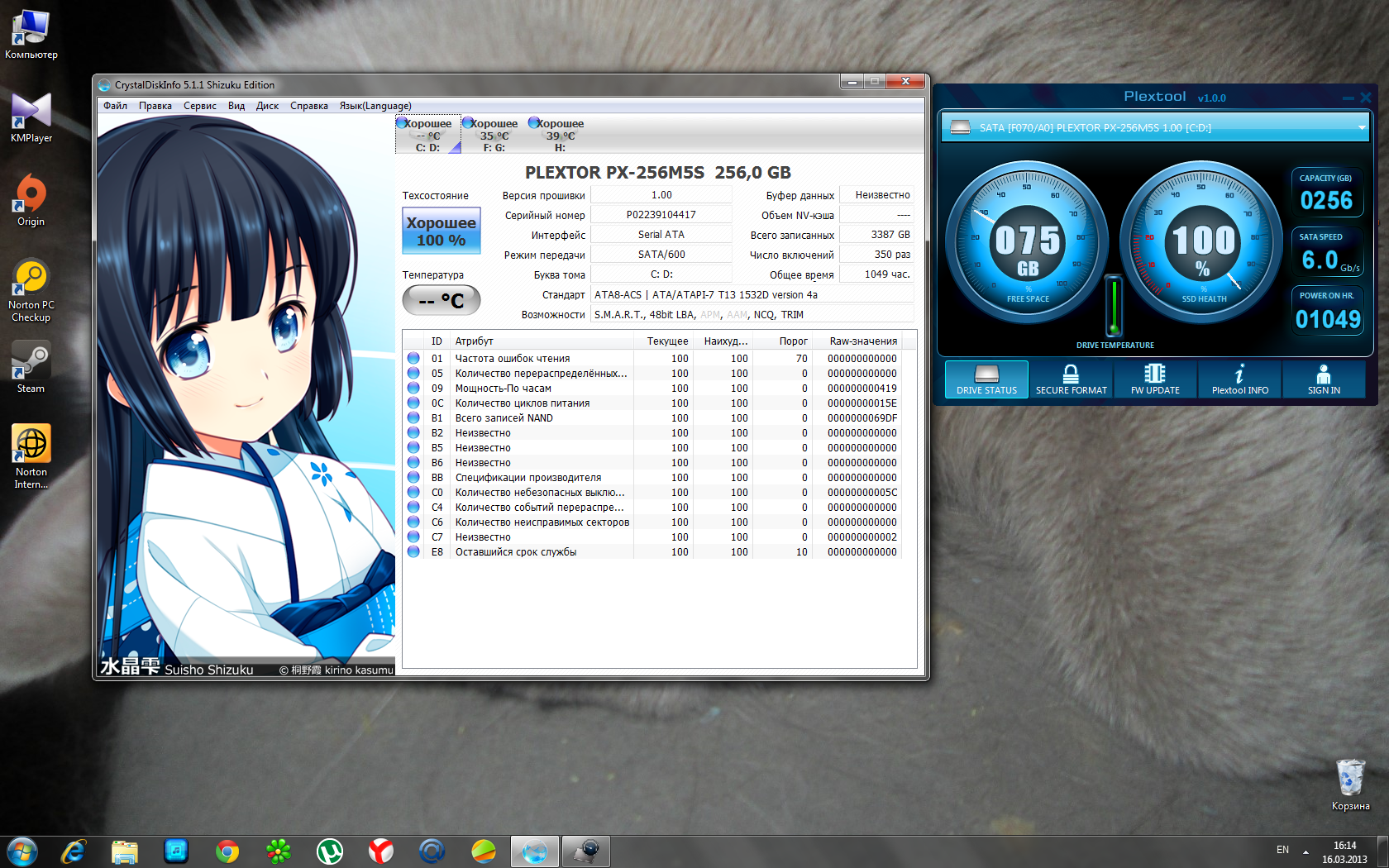Open SECURE FORMAT in Plextool
This screenshot has width=1389, height=868.
(1071, 379)
